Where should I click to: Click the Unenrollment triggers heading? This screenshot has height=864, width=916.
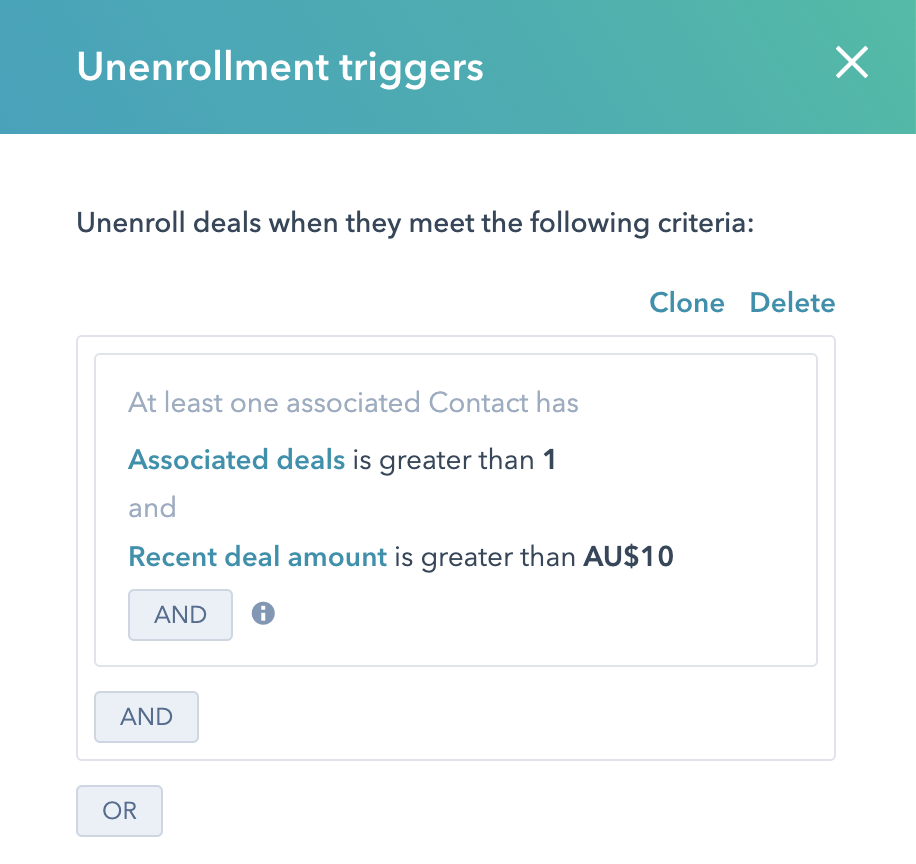pyautogui.click(x=280, y=67)
